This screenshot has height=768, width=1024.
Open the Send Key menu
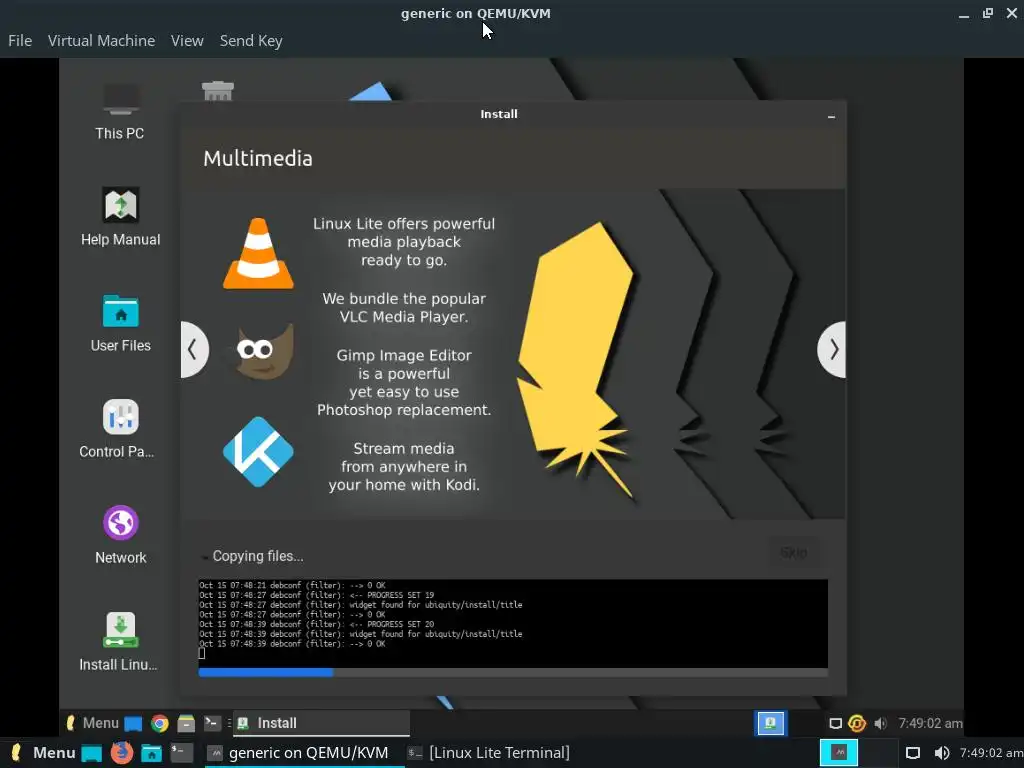tap(251, 40)
